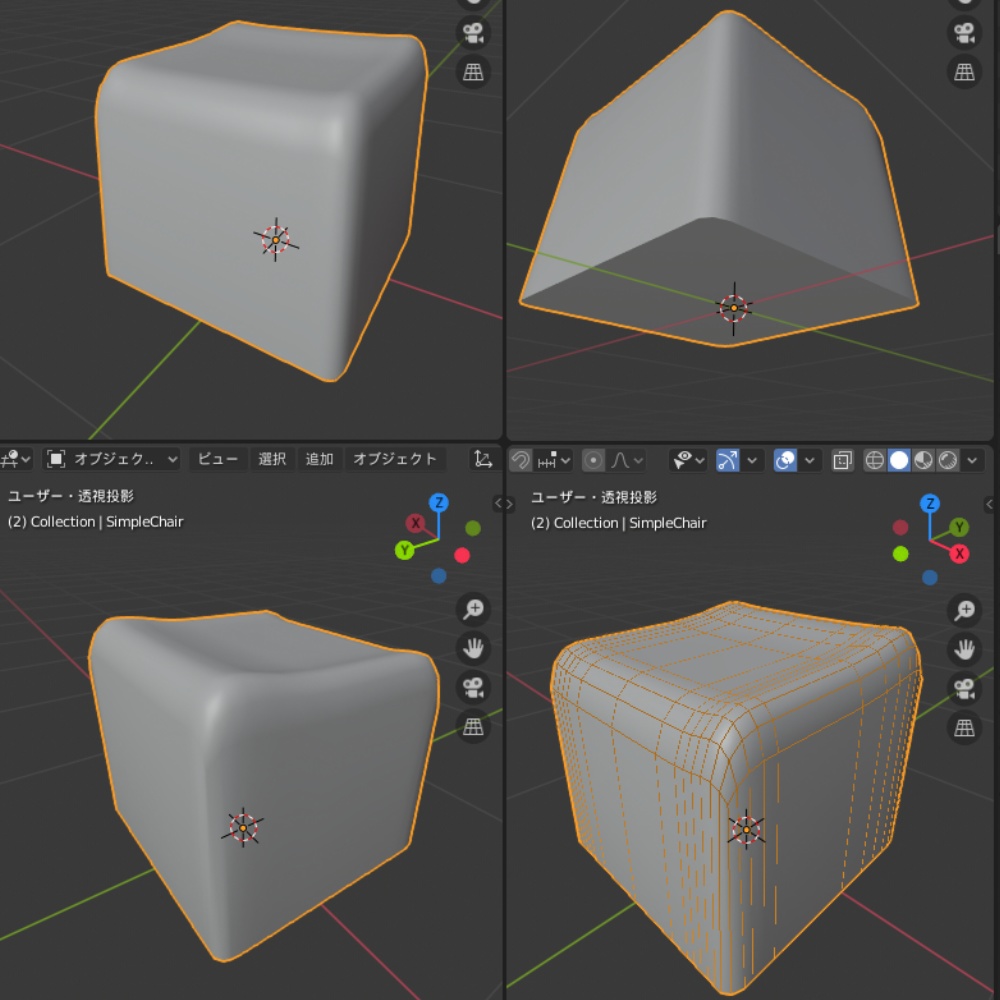Click Collection | SimpleChair text in bottom-left viewport
The image size is (1000, 1000).
pyautogui.click(x=107, y=522)
